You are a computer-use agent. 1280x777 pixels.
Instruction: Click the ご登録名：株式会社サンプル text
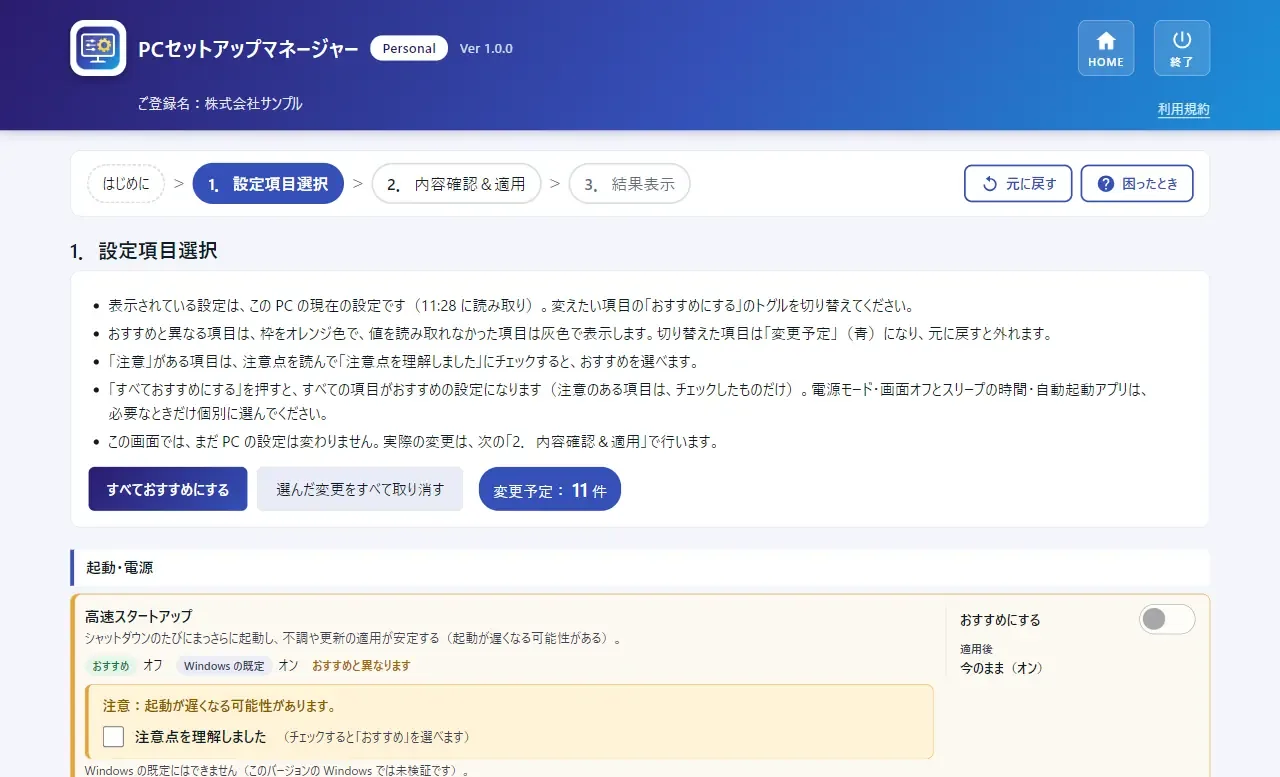[220, 104]
